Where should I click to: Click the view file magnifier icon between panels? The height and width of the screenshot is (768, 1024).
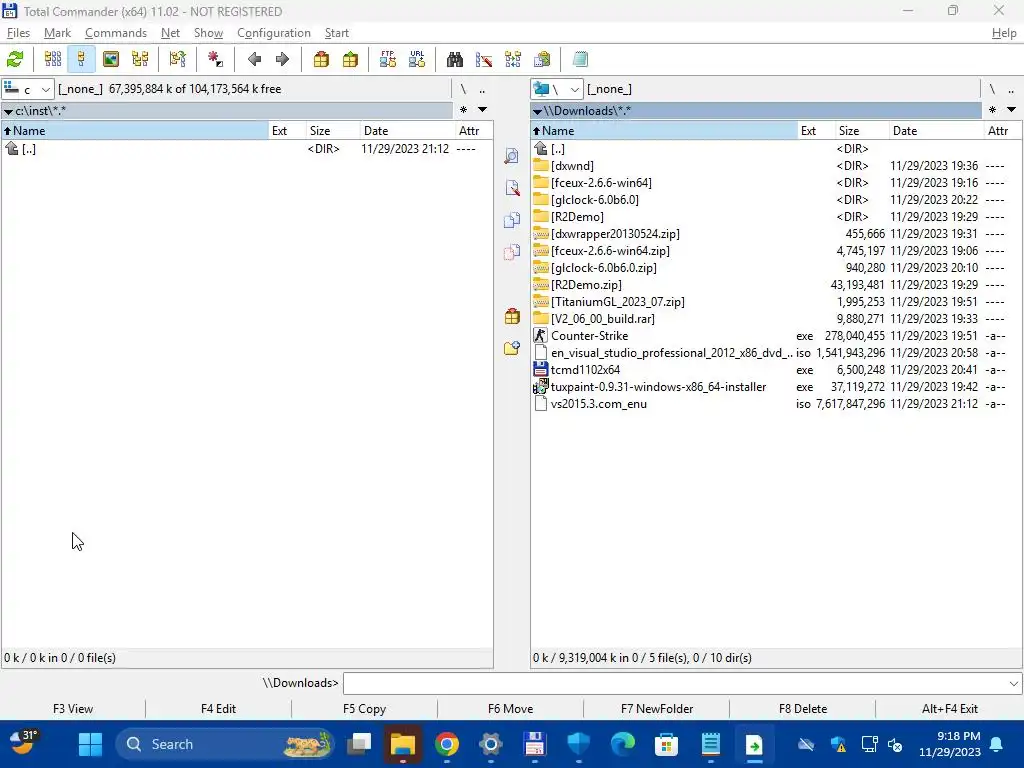512,156
